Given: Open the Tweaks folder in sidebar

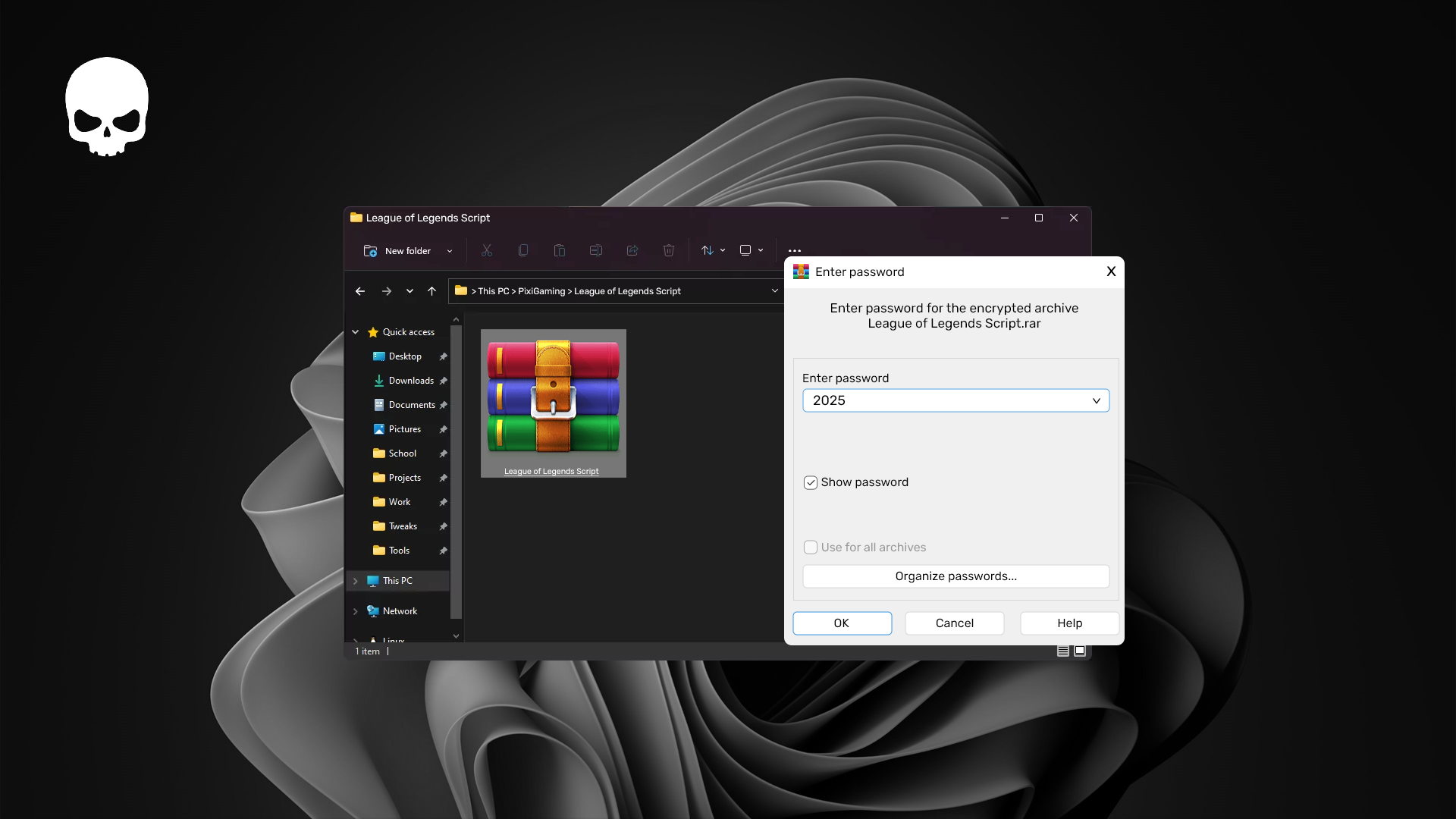Looking at the screenshot, I should click(395, 526).
